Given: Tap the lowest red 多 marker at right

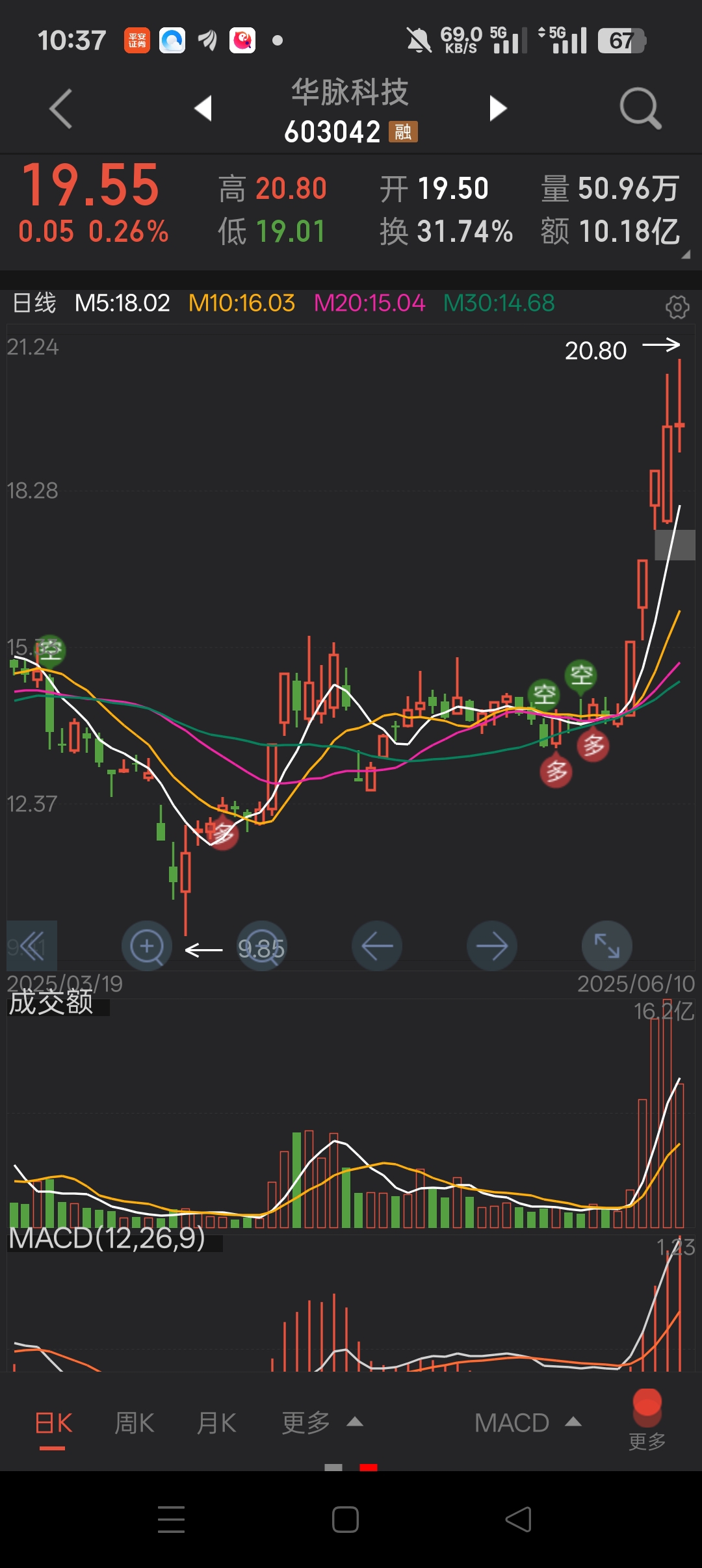Looking at the screenshot, I should click(x=556, y=772).
